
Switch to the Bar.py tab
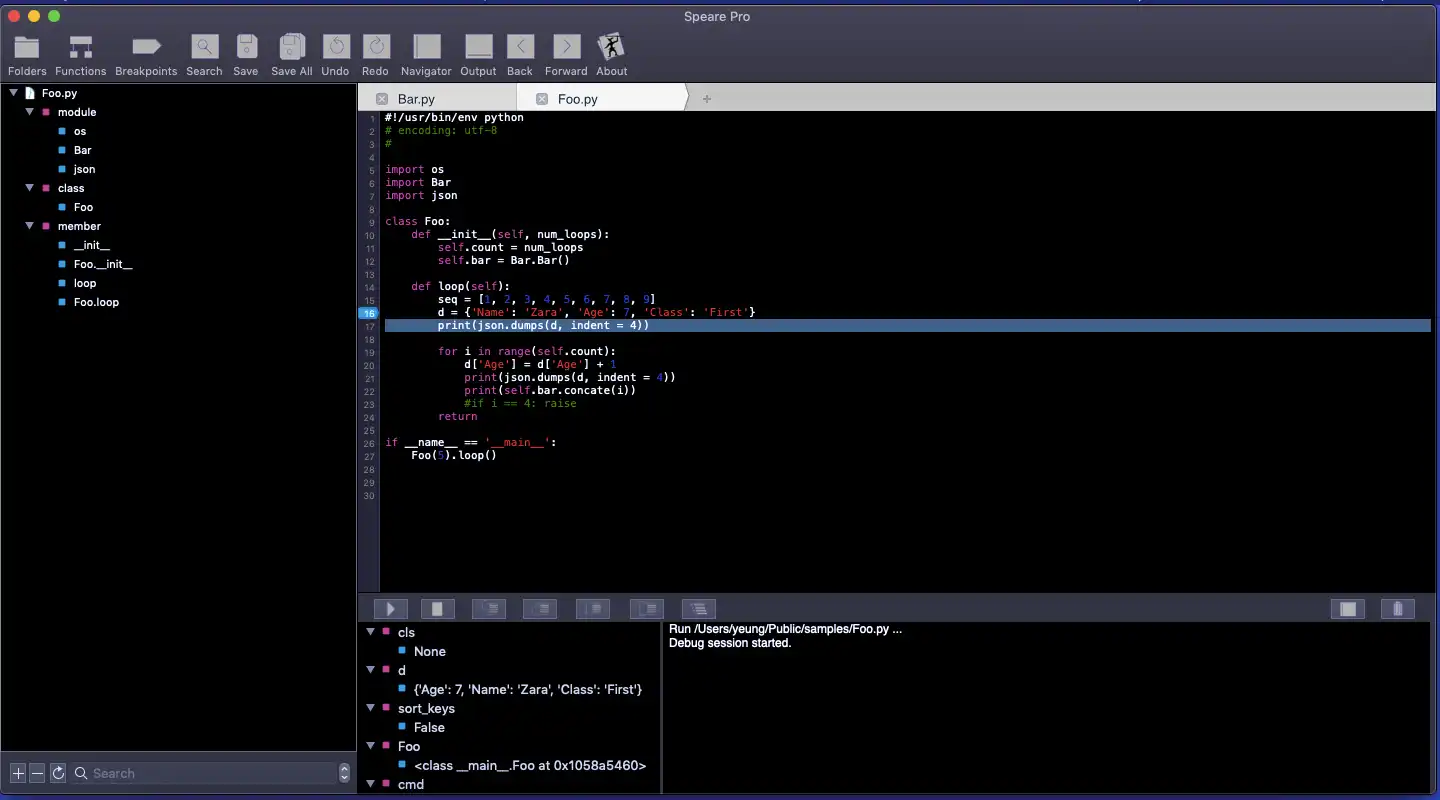click(x=416, y=99)
